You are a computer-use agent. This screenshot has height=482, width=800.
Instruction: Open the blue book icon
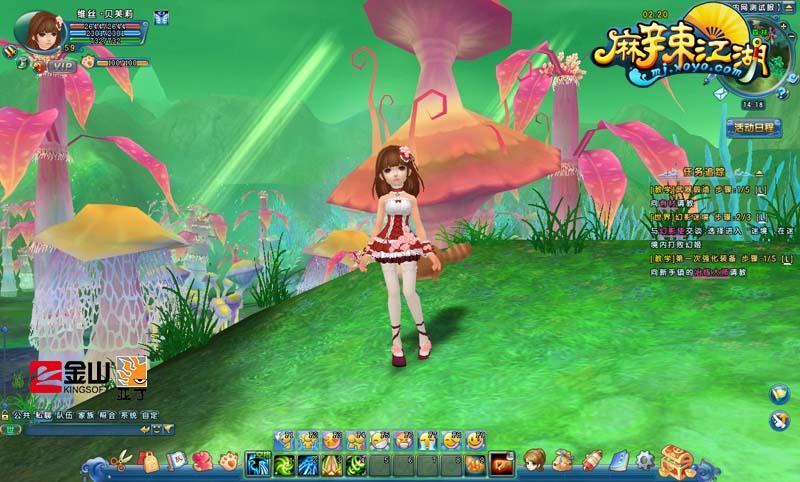pos(619,461)
